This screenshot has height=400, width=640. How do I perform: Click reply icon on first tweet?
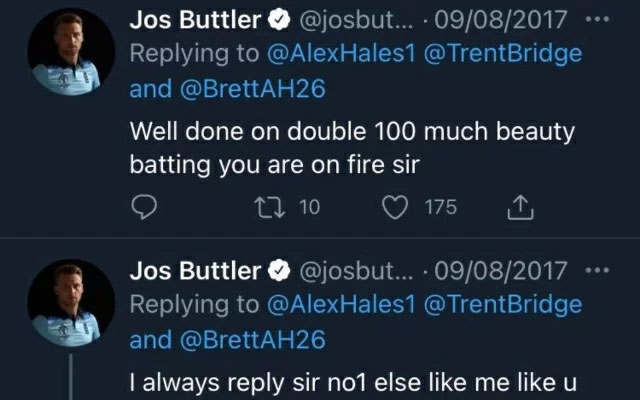pos(146,207)
